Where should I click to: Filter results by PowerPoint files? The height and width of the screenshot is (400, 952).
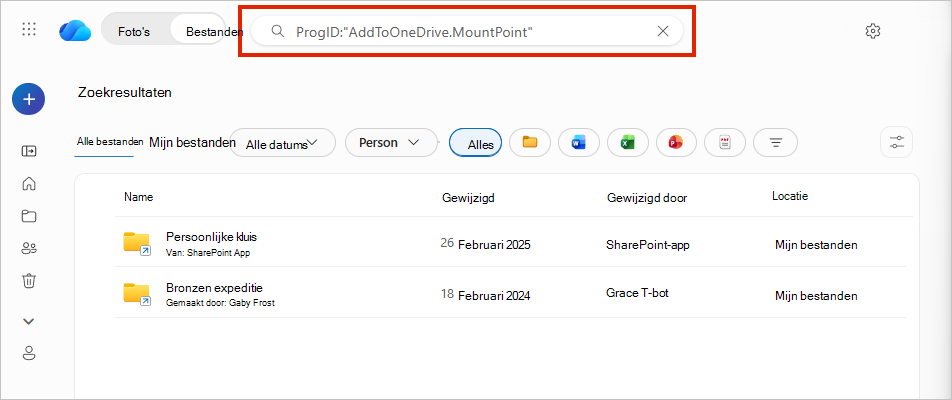(676, 143)
